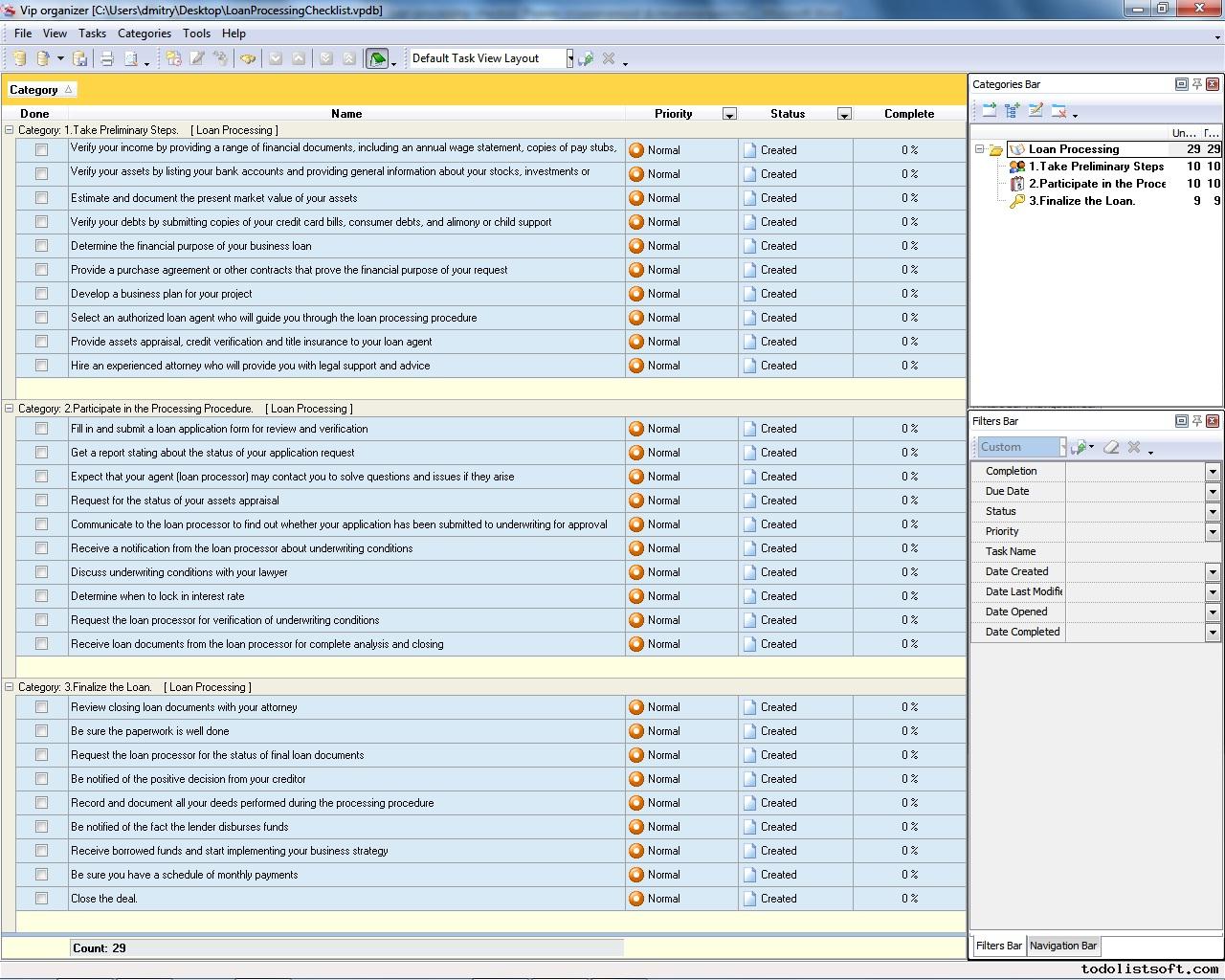Click the green flag view-mode toolbar icon
This screenshot has height=980, width=1225.
tap(376, 58)
